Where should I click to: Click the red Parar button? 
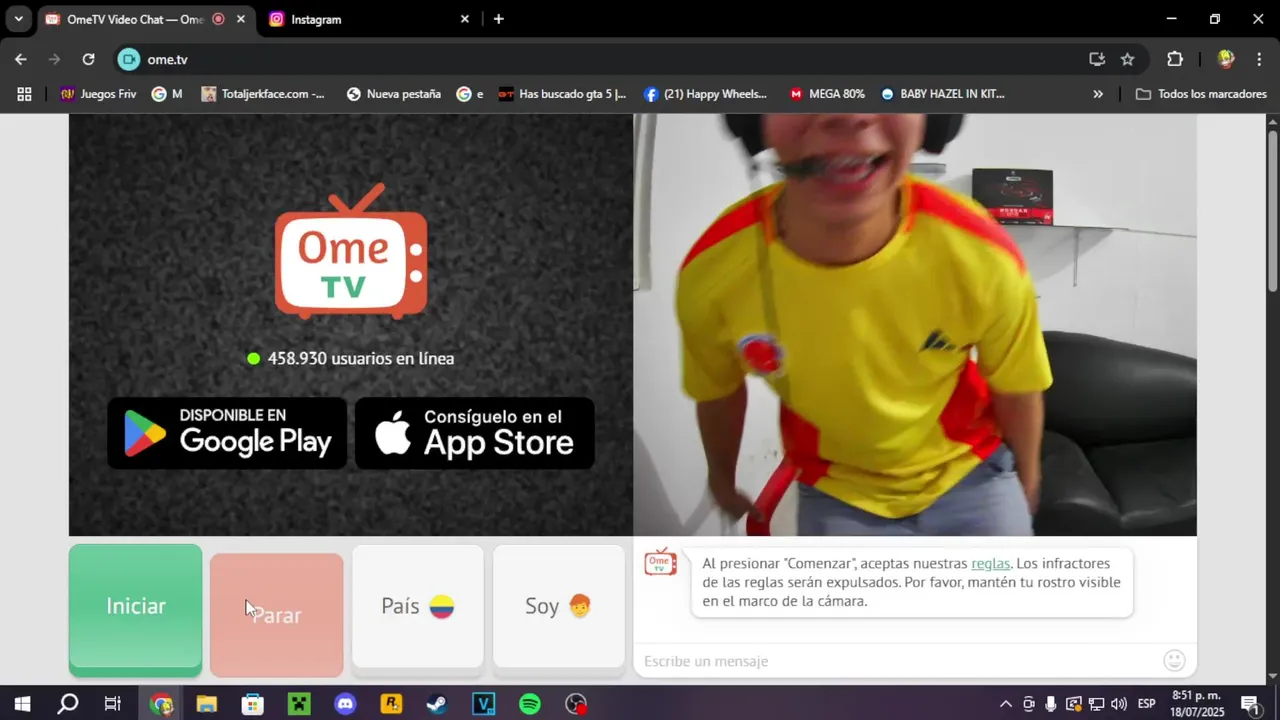point(277,615)
